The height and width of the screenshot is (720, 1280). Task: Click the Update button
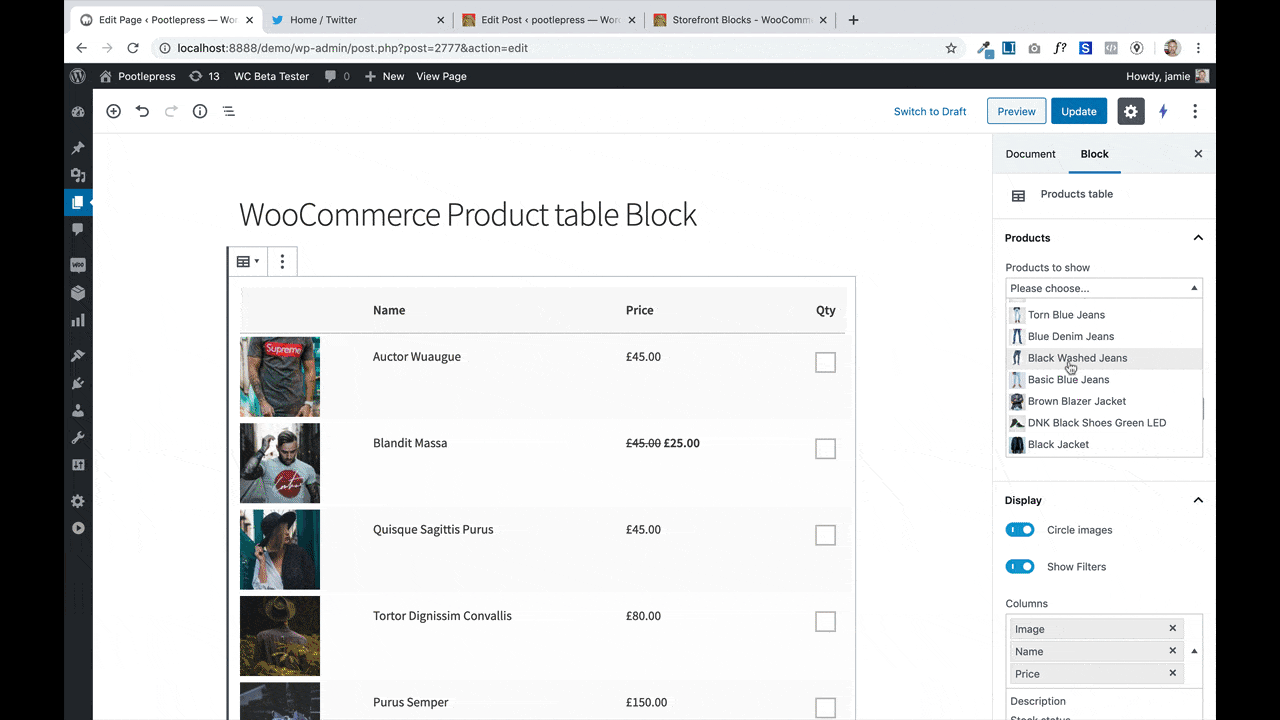coord(1078,111)
